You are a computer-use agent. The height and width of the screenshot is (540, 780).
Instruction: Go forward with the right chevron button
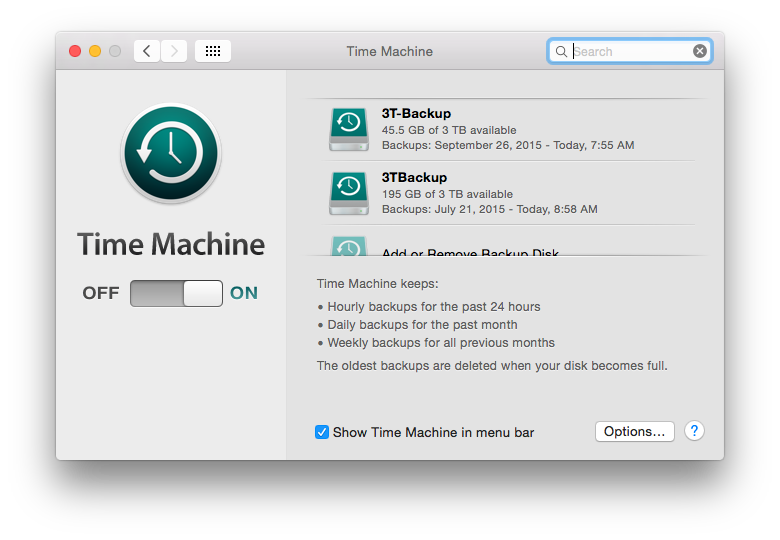tap(174, 51)
